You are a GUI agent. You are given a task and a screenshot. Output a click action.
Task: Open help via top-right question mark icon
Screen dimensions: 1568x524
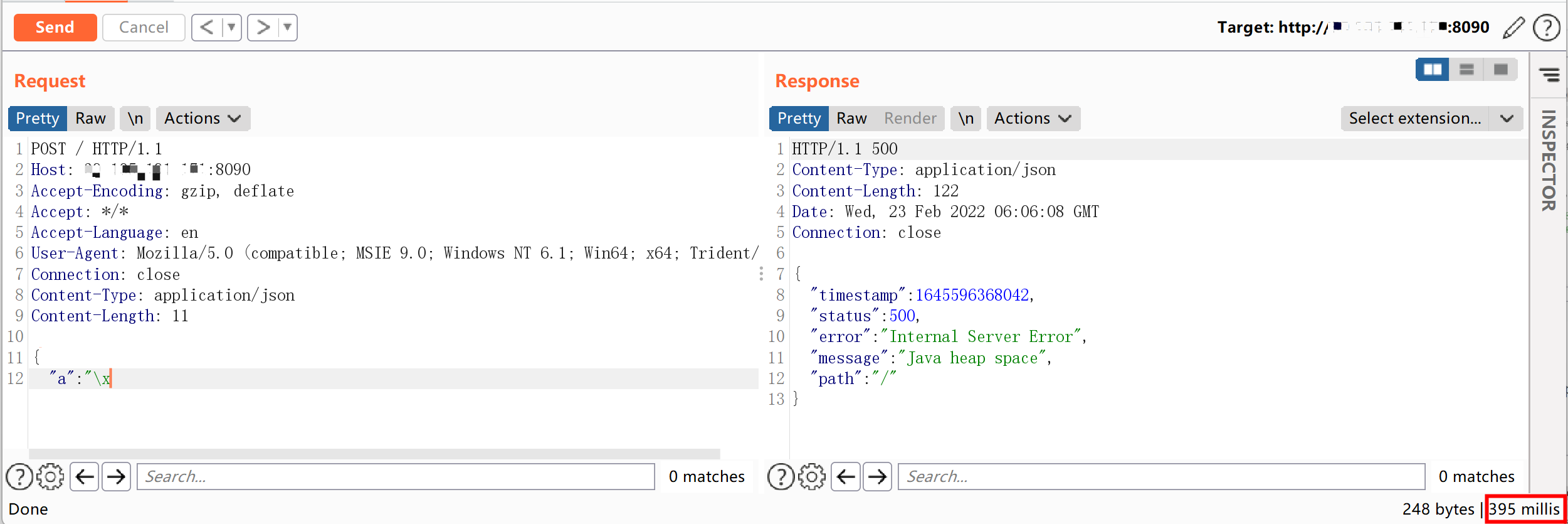pos(1546,28)
